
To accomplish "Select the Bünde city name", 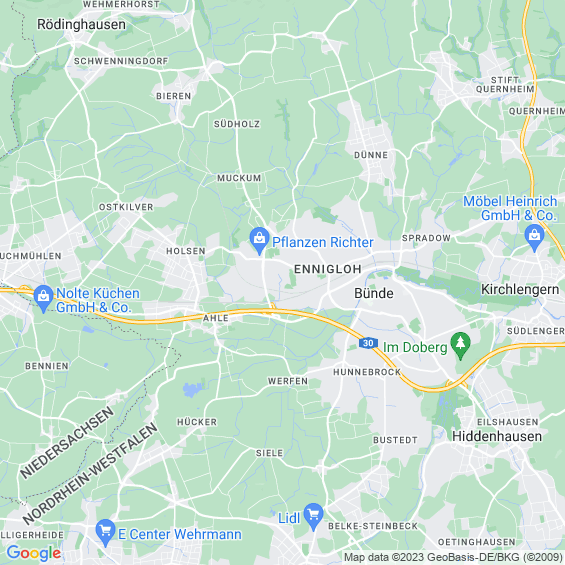I will coord(374,293).
